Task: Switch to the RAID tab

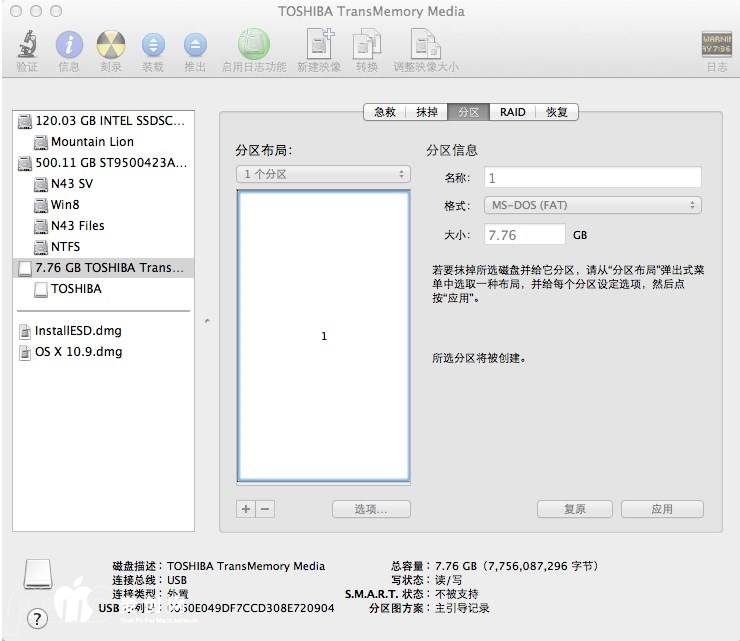Action: [513, 112]
